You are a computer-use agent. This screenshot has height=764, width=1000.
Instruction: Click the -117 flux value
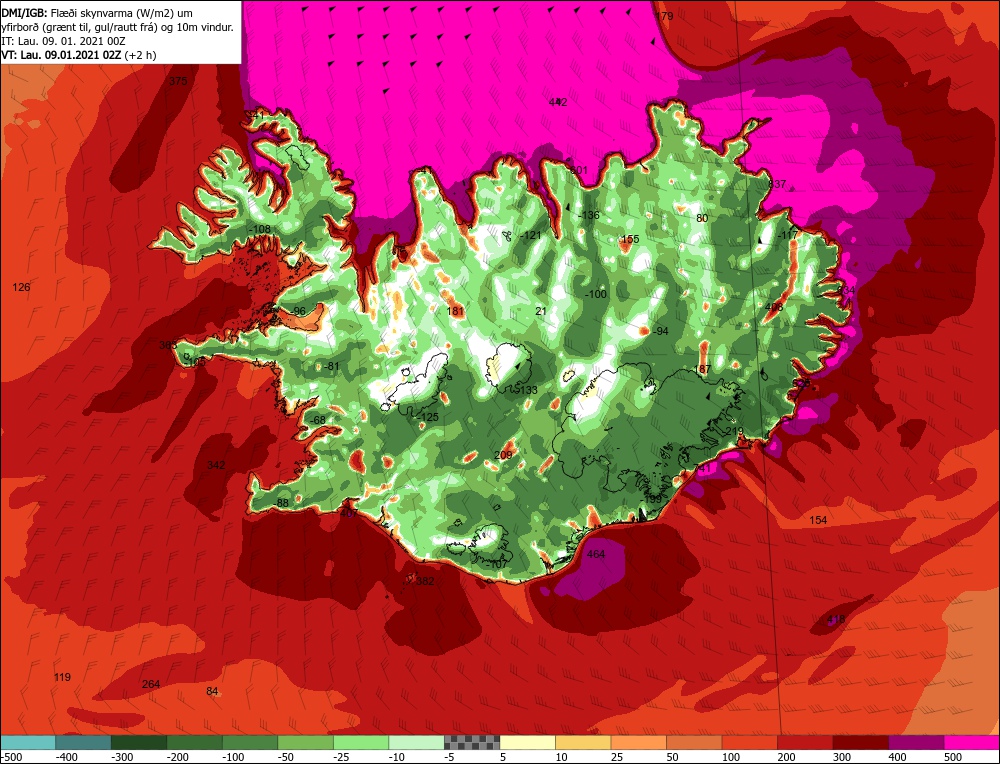[x=788, y=235]
